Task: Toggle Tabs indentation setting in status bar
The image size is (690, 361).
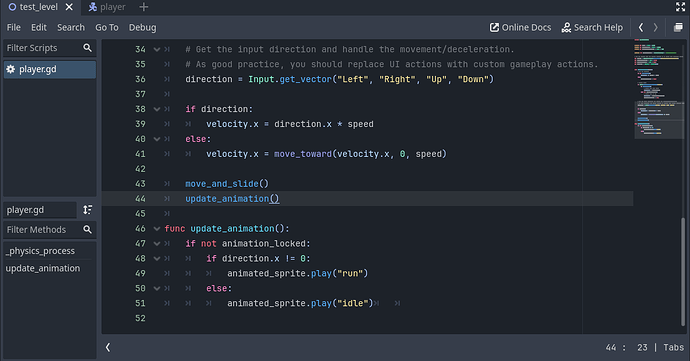Action: pyautogui.click(x=673, y=347)
